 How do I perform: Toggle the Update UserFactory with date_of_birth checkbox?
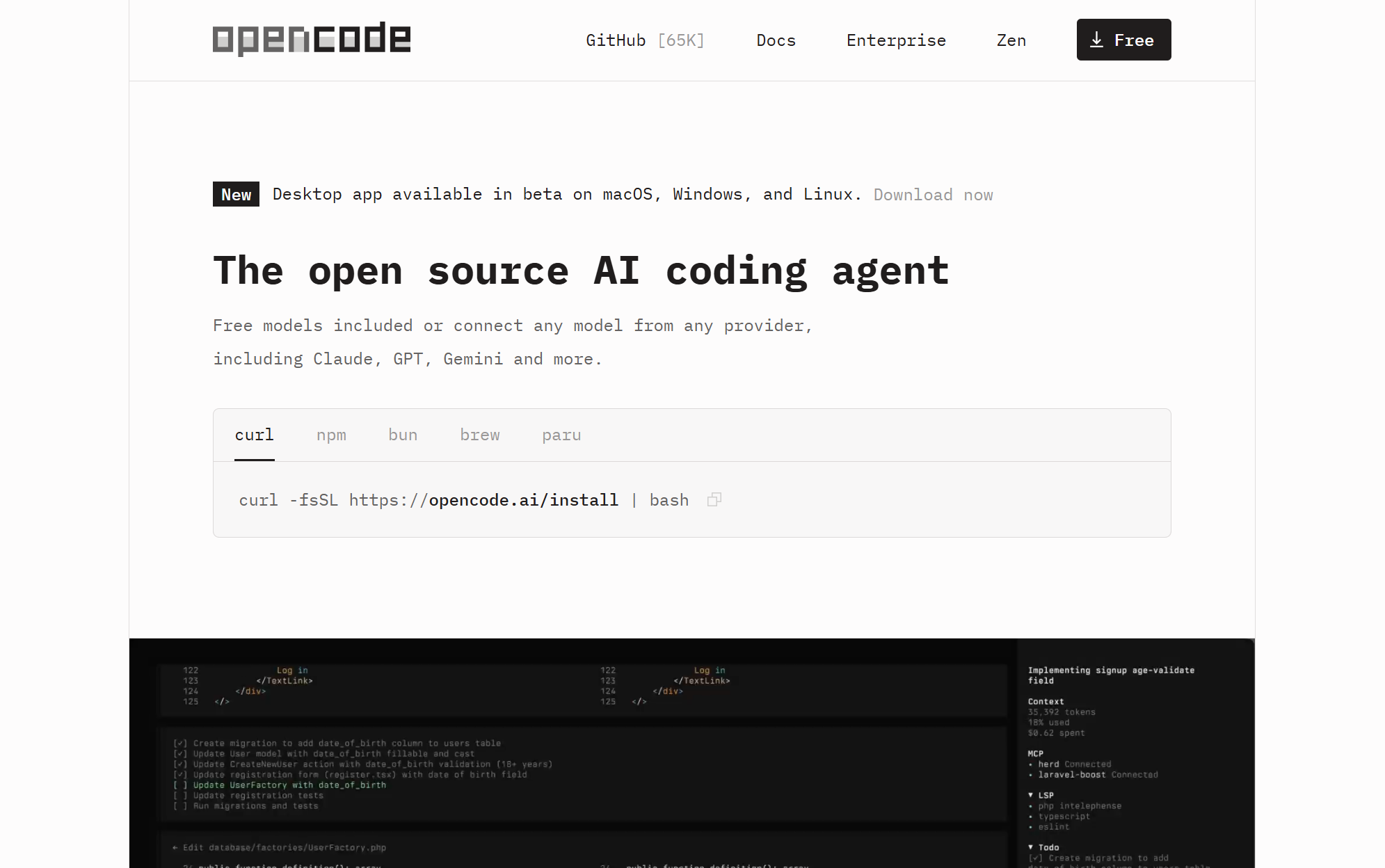pos(182,785)
